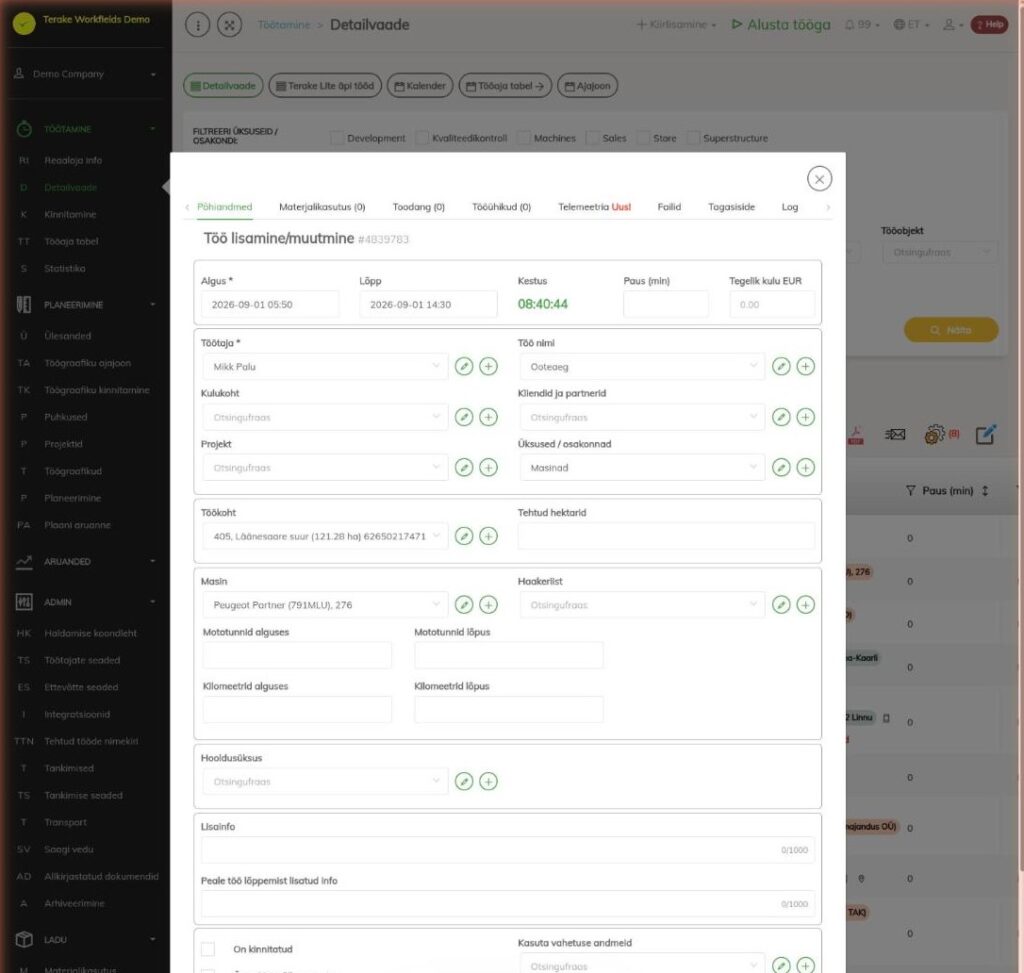The image size is (1024, 973).
Task: Check the Kvaliteedikontroll unit filter
Action: (422, 138)
